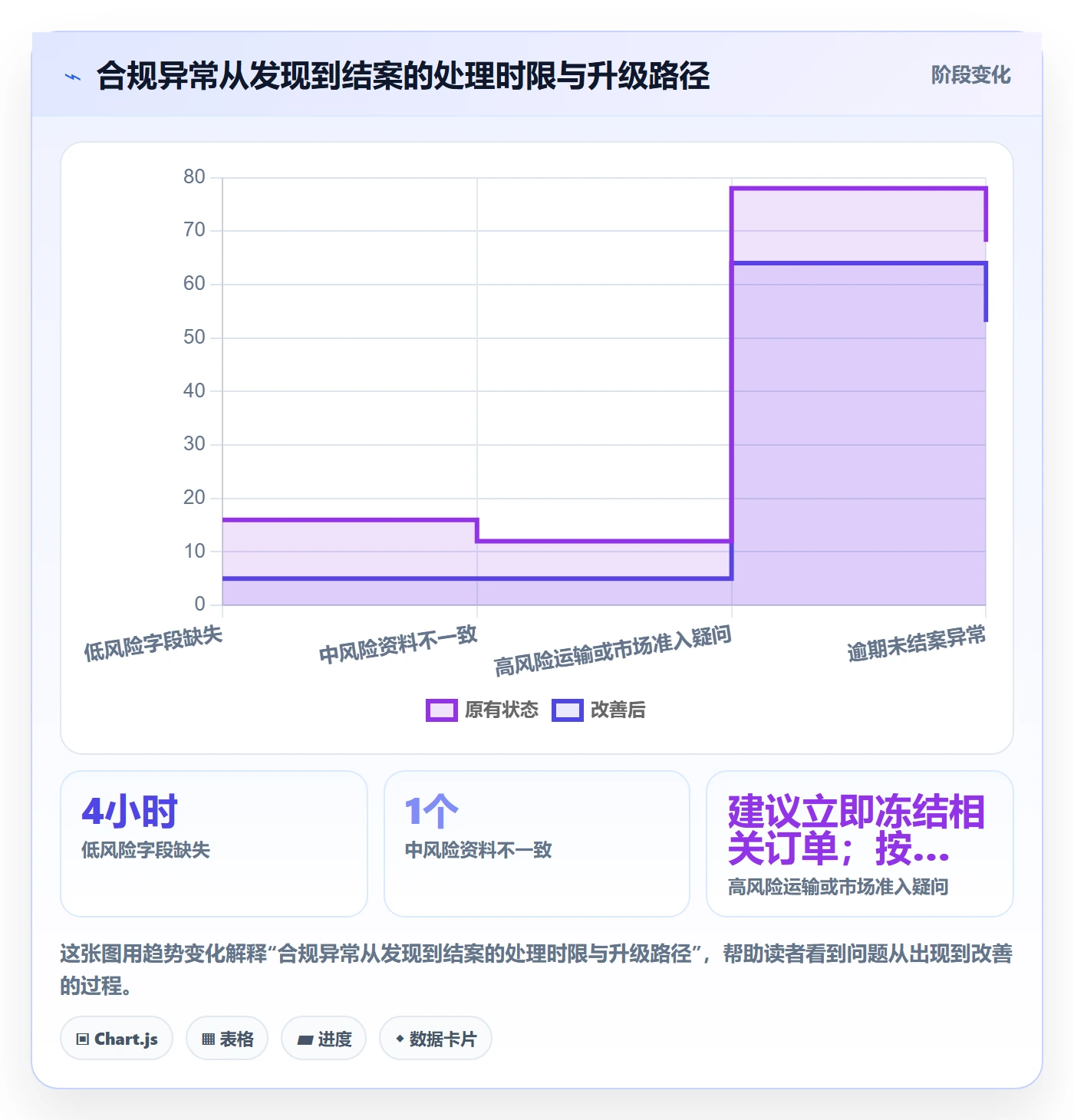Click the 进度 tag bar icon
This screenshot has width=1074, height=1120.
click(x=305, y=1040)
